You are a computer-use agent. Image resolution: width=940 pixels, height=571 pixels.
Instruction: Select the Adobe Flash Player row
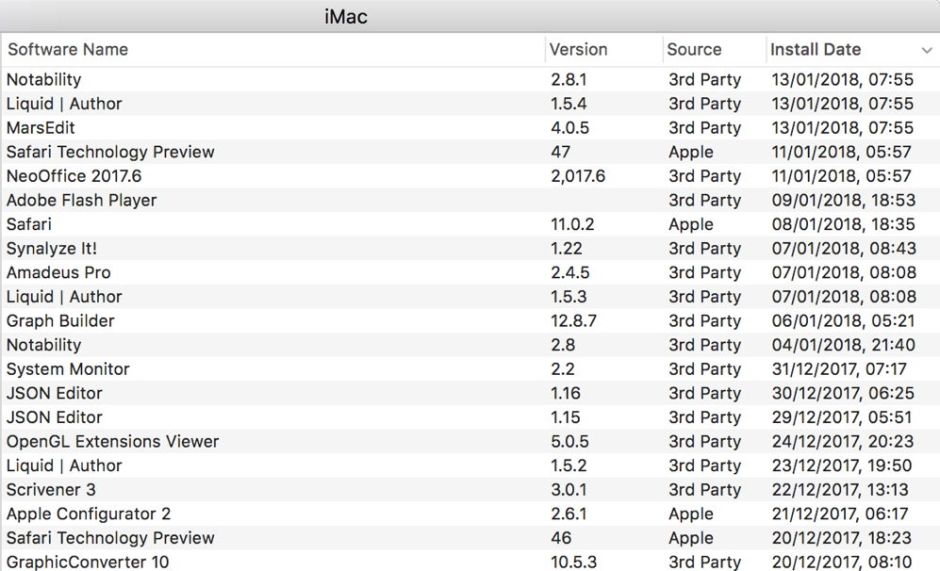click(81, 200)
